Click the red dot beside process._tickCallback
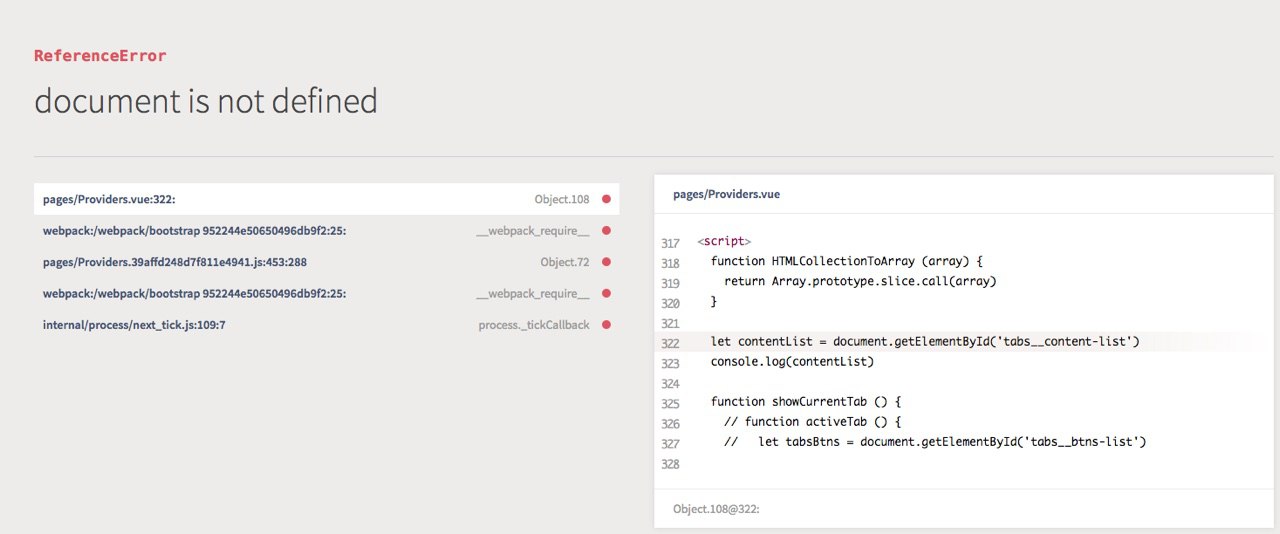This screenshot has width=1280, height=534. pos(606,325)
